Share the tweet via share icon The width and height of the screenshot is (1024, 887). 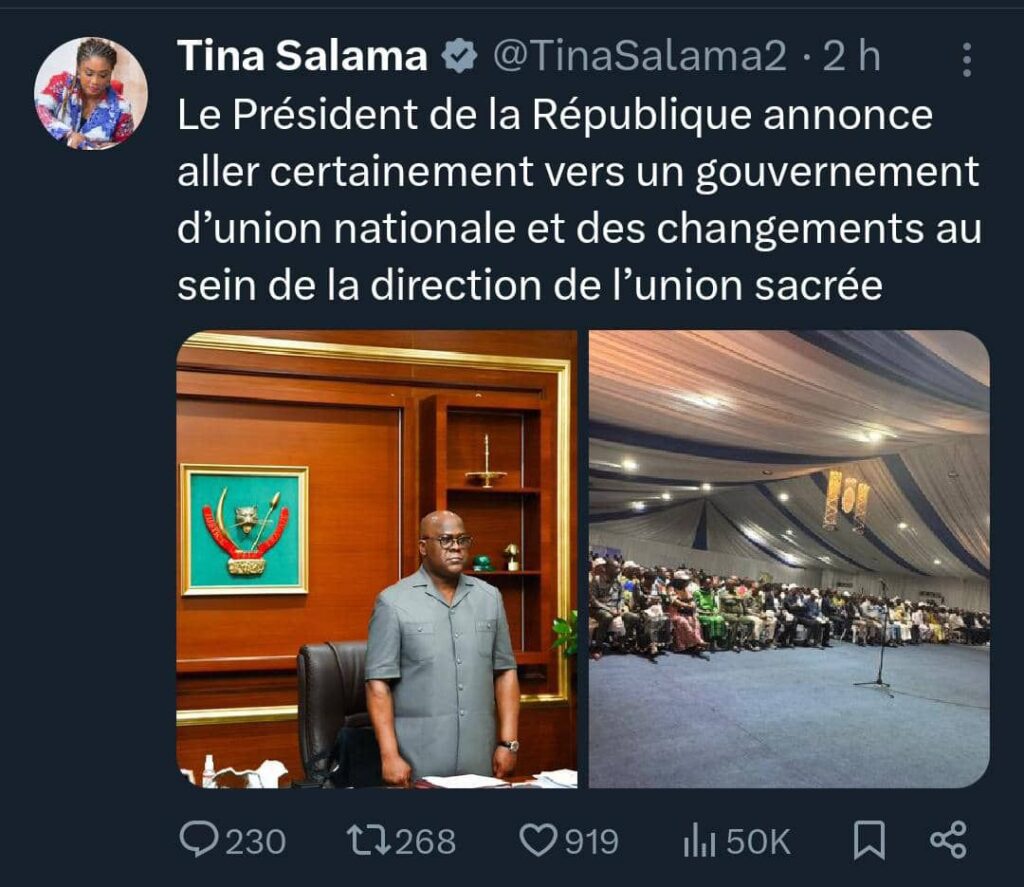point(948,840)
